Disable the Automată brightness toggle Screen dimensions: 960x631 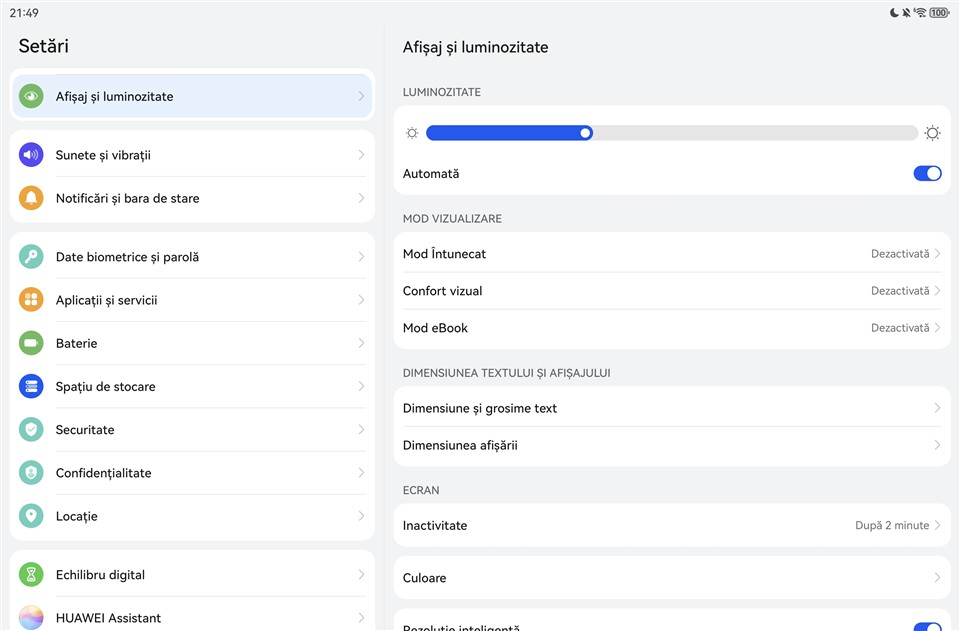point(927,174)
